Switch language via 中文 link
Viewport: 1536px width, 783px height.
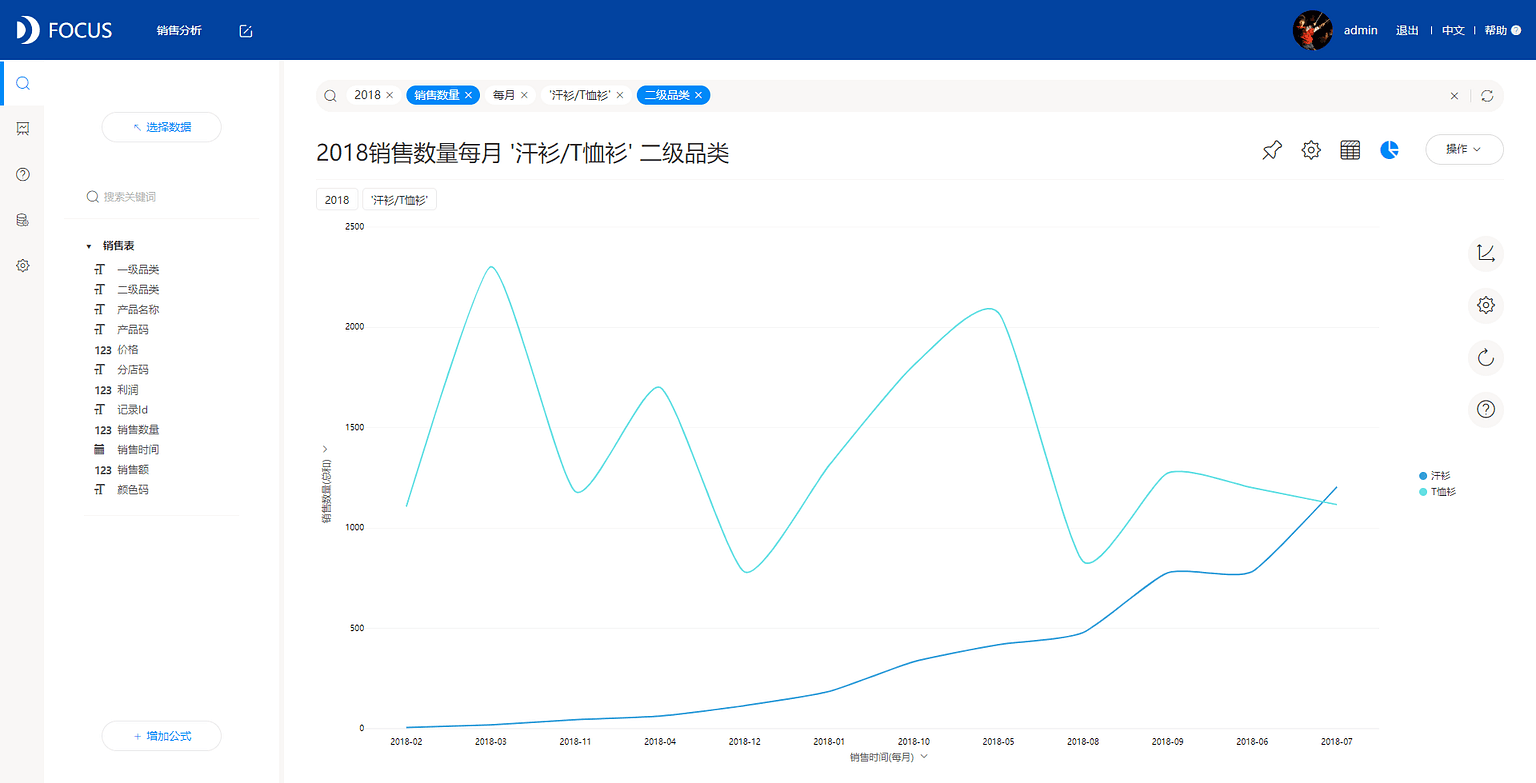[x=1453, y=31]
